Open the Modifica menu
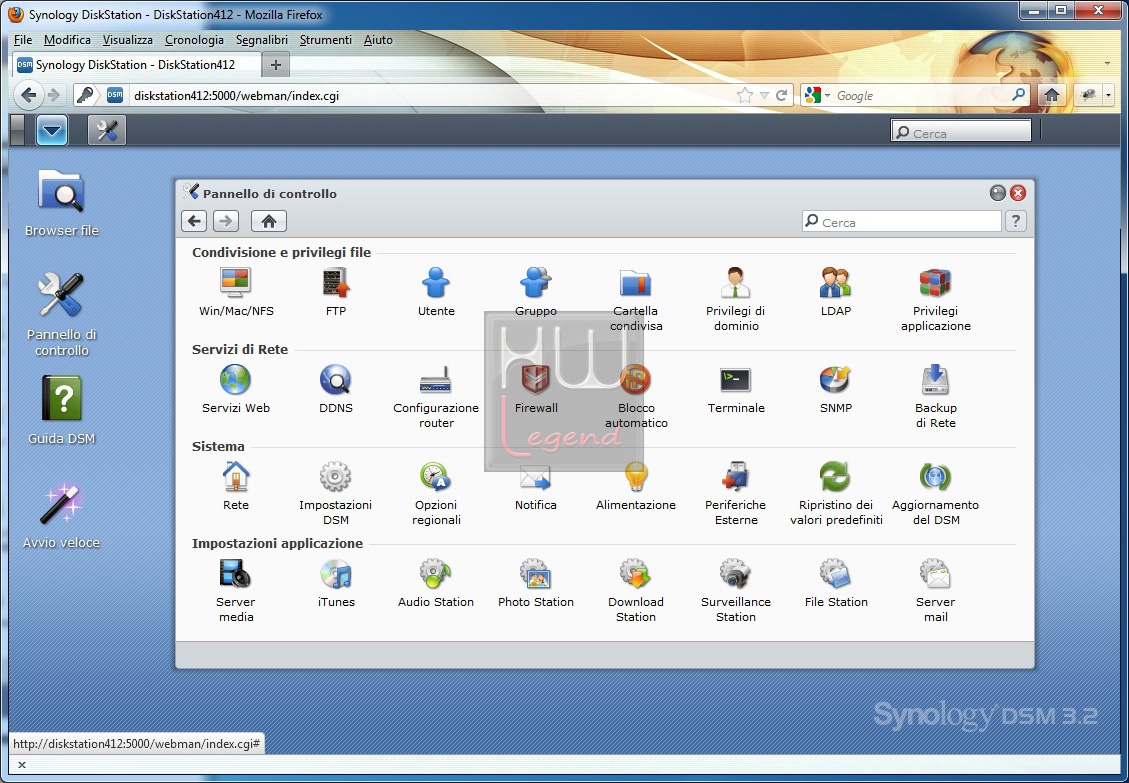The width and height of the screenshot is (1129, 783). [67, 40]
